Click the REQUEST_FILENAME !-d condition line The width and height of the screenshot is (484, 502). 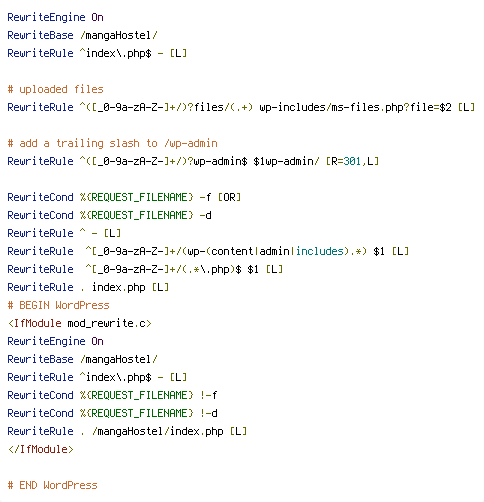(x=112, y=413)
